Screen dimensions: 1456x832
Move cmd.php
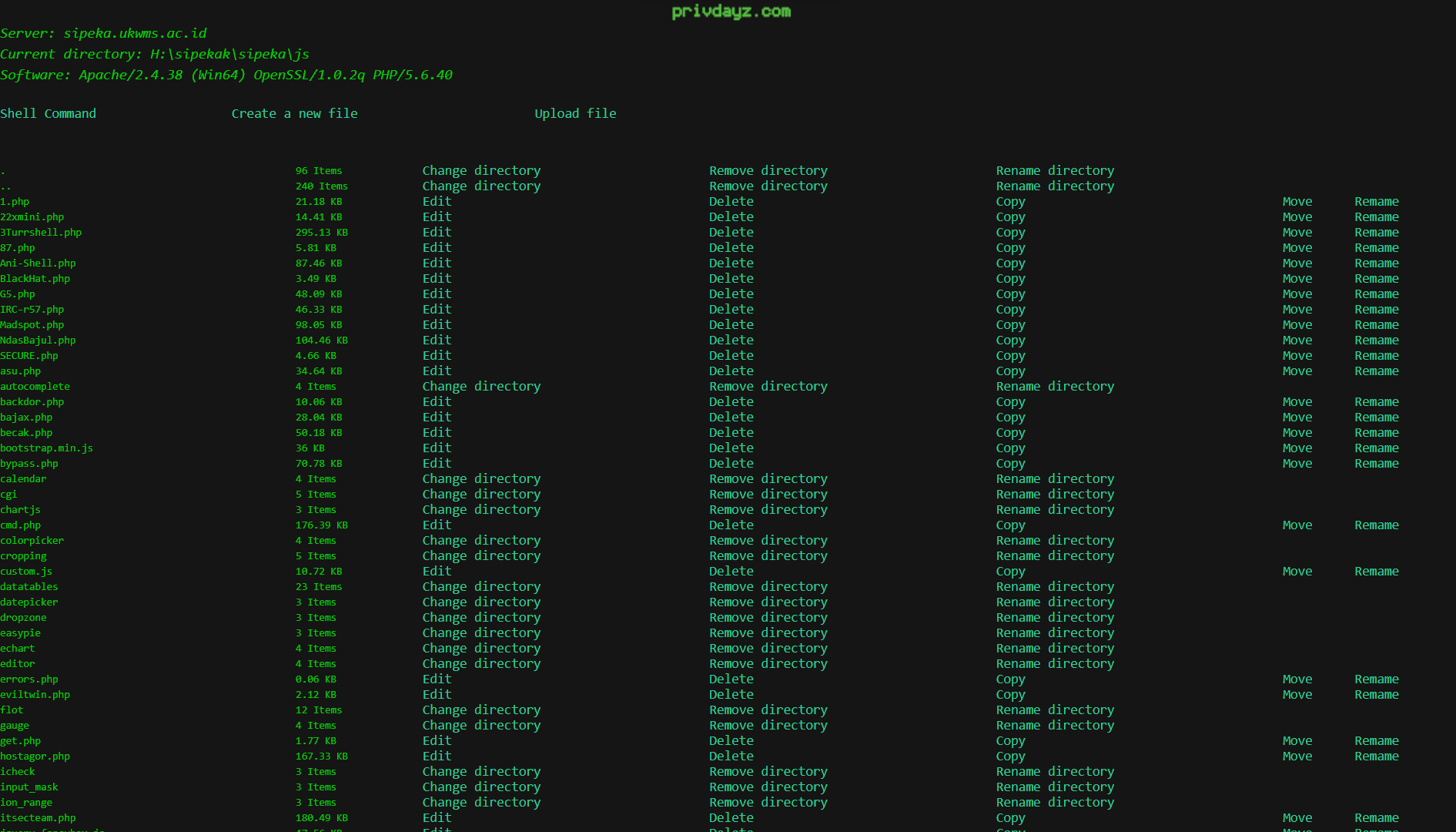click(x=1297, y=525)
